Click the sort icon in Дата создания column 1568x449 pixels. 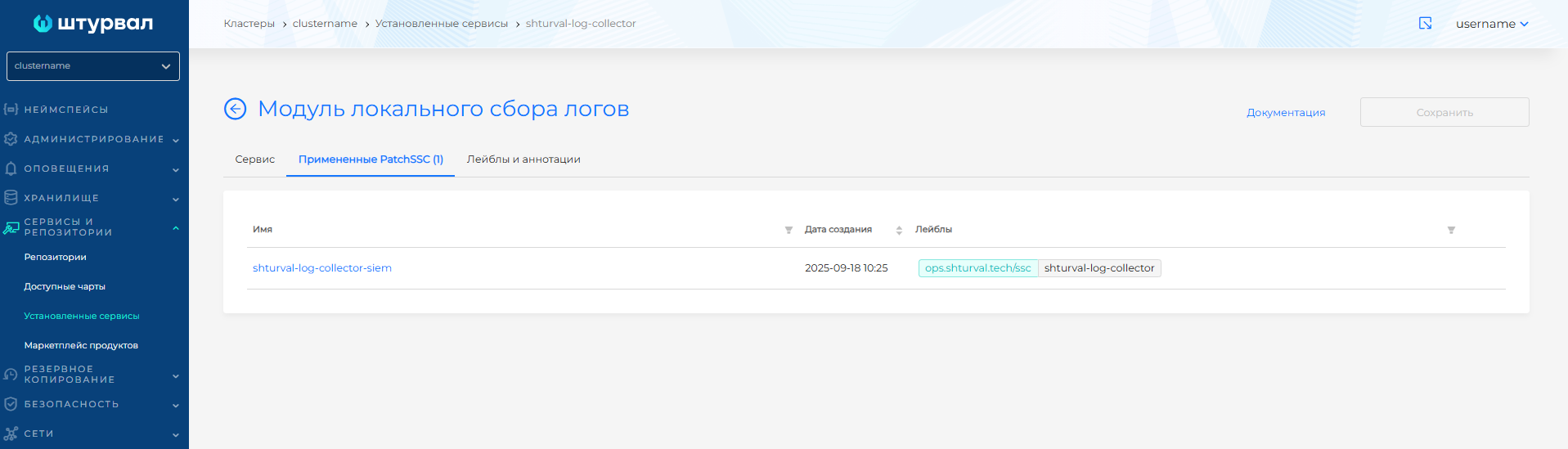coord(899,231)
